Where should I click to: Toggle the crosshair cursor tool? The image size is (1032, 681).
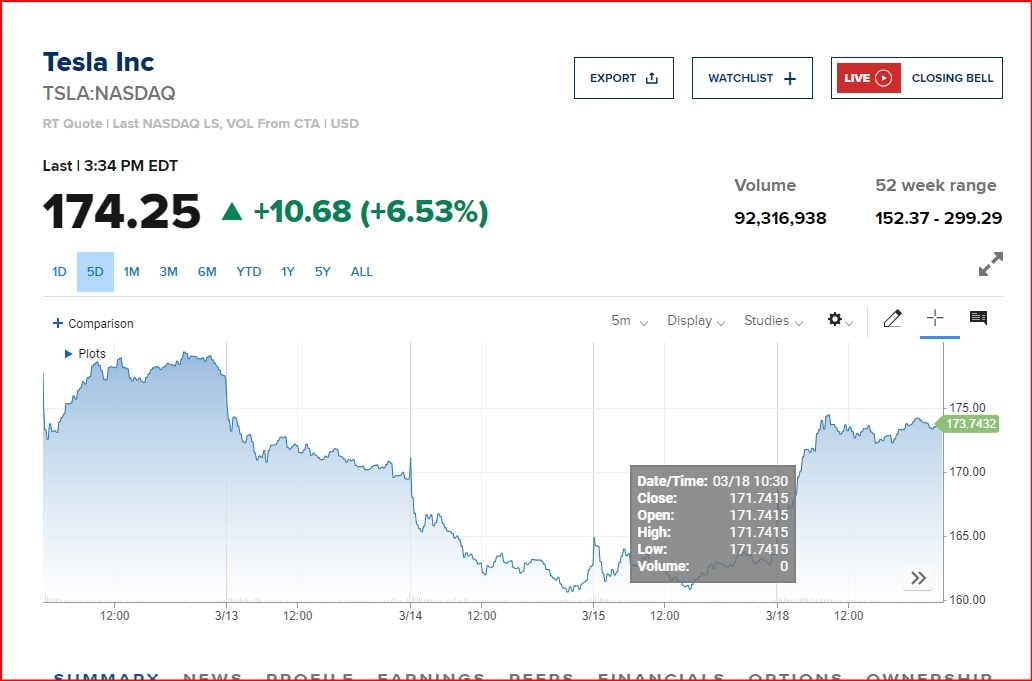935,318
